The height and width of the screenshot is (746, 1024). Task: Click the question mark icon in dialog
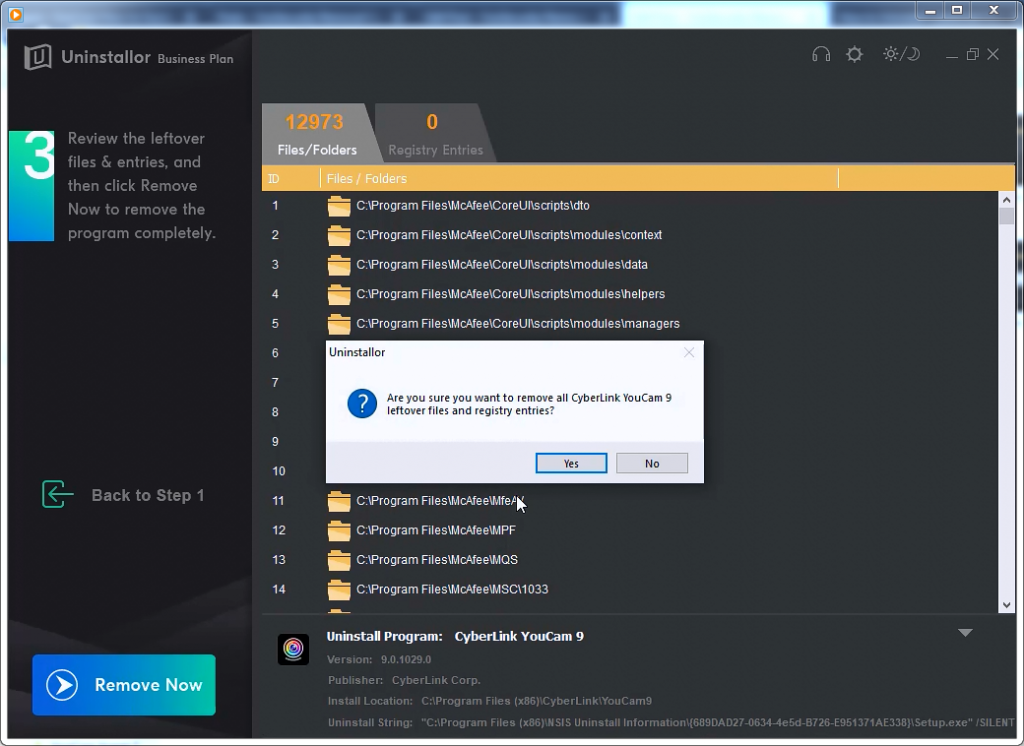click(362, 404)
